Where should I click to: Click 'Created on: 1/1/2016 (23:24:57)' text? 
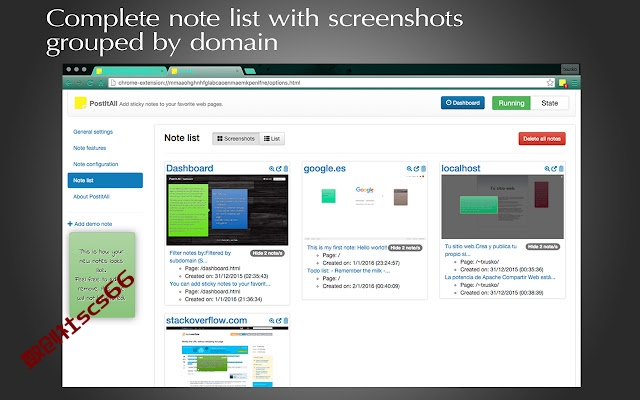click(361, 263)
